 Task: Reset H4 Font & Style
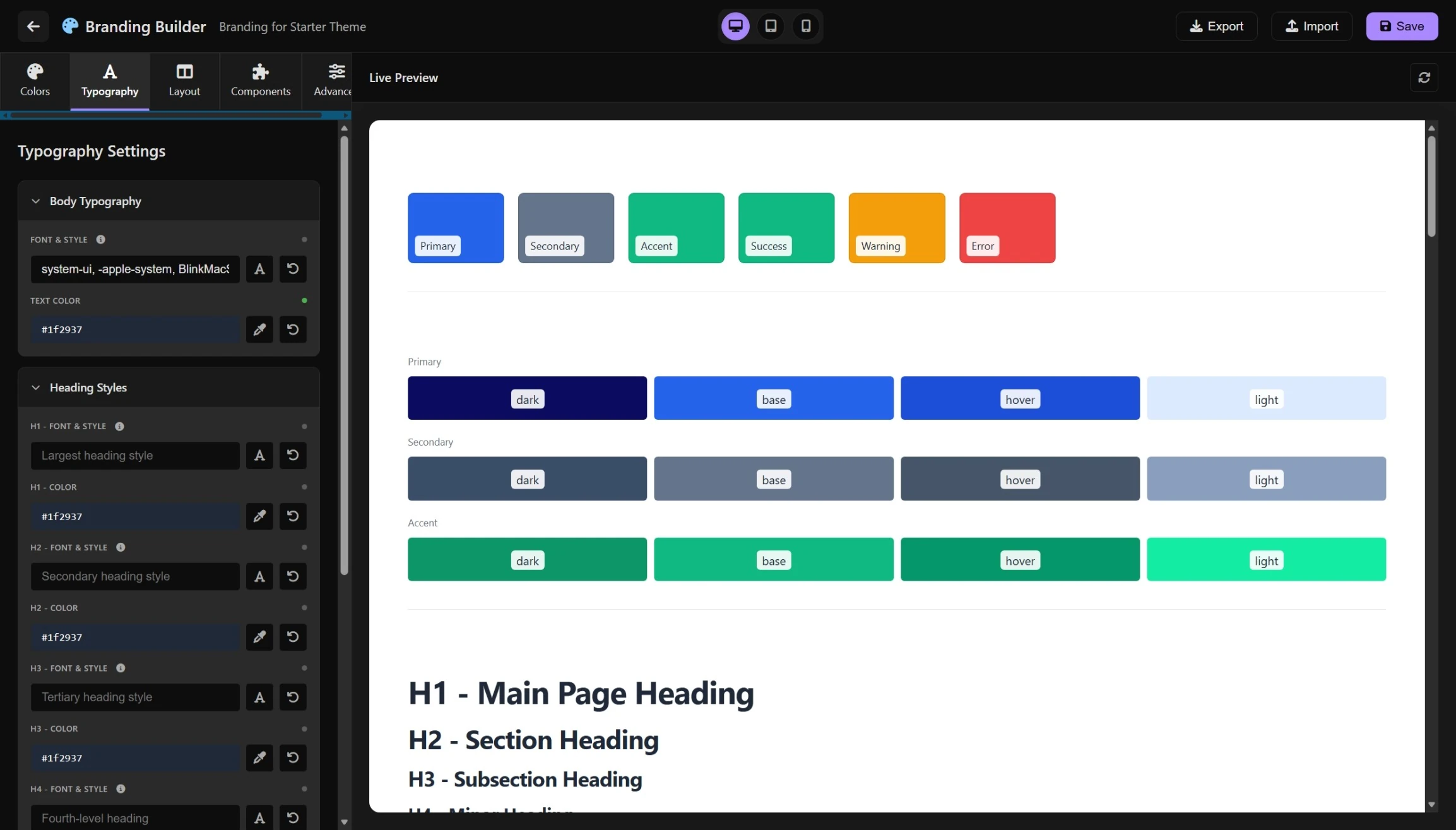[293, 817]
